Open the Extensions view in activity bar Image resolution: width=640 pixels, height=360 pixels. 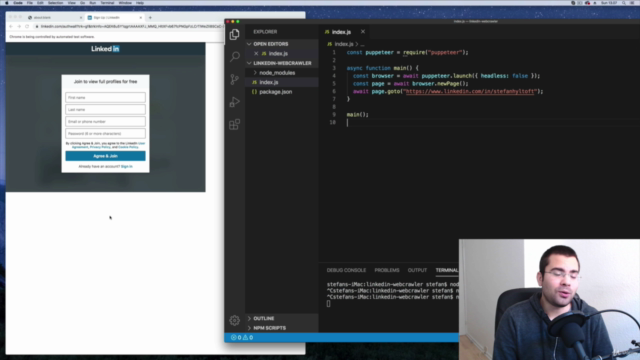click(234, 124)
